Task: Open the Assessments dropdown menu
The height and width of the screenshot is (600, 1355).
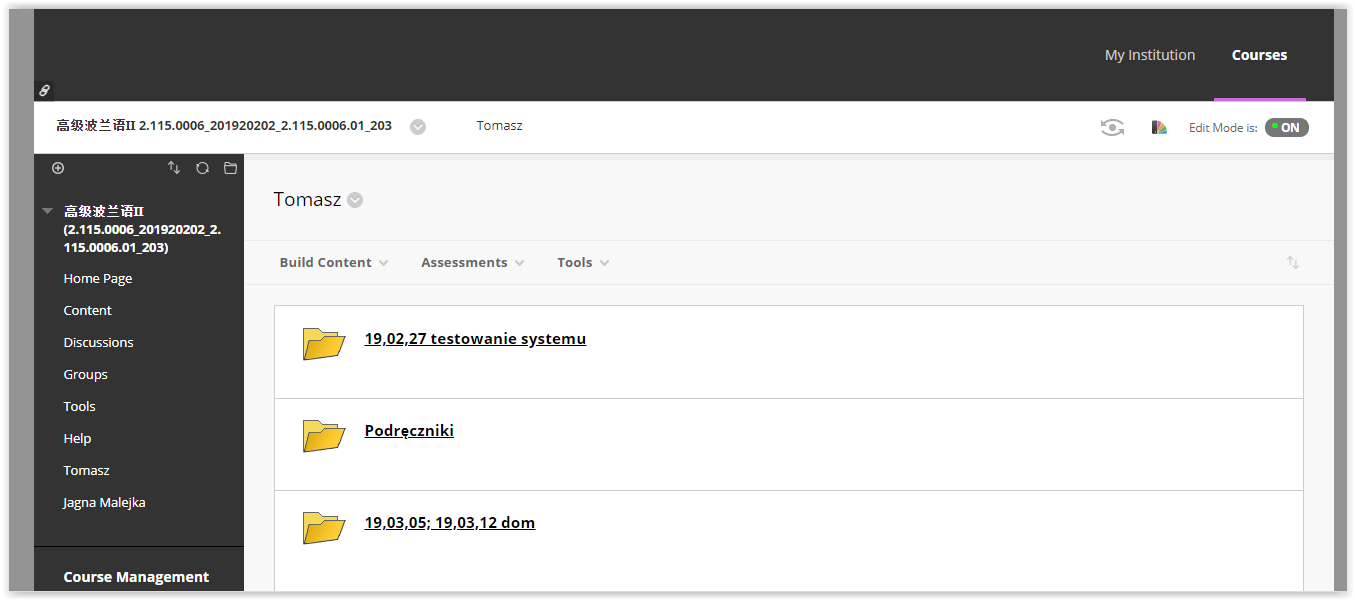Action: tap(472, 263)
